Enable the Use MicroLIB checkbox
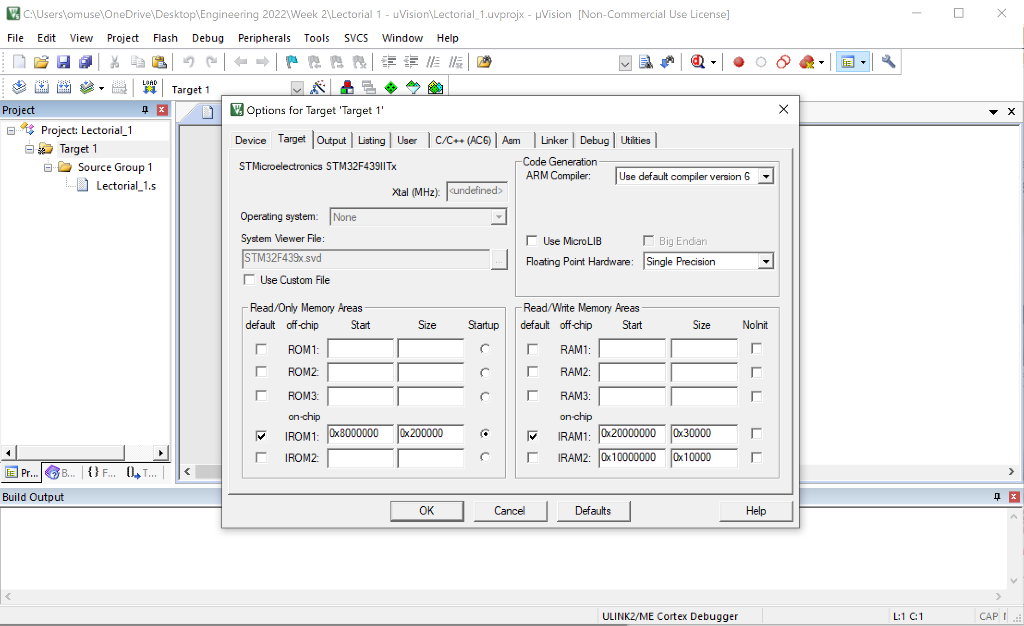Viewport: 1024px width, 626px height. click(x=532, y=241)
